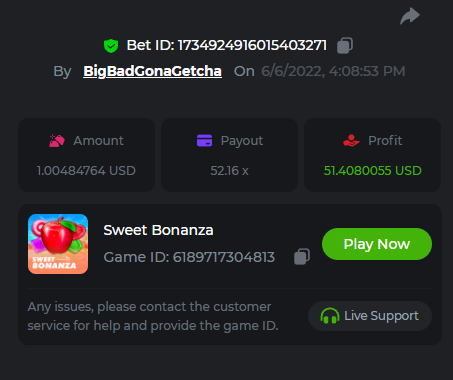453x380 pixels.
Task: Click the share arrow icon
Action: tap(410, 16)
